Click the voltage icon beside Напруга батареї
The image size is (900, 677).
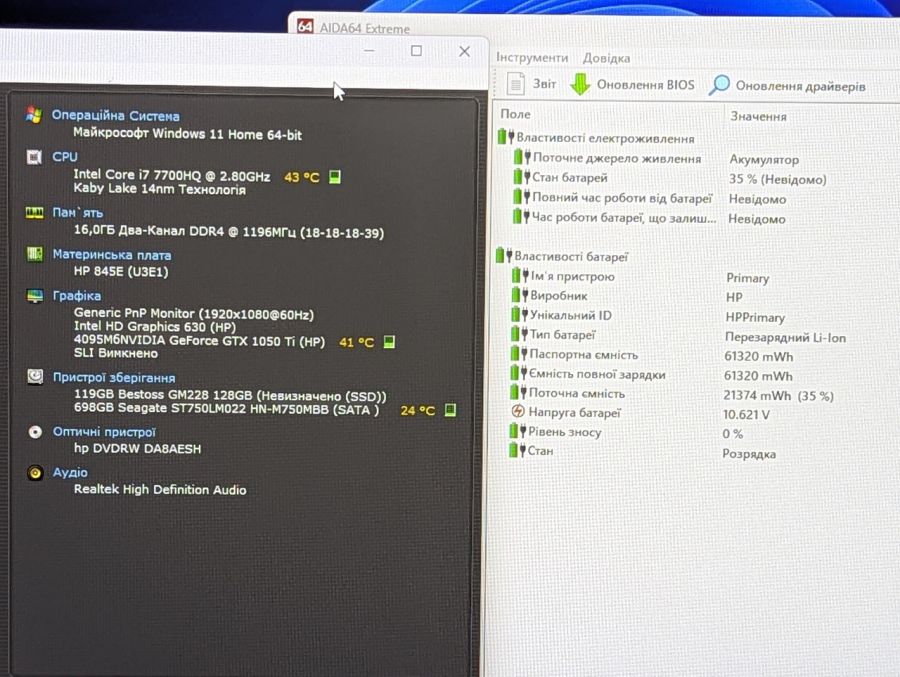tap(518, 412)
